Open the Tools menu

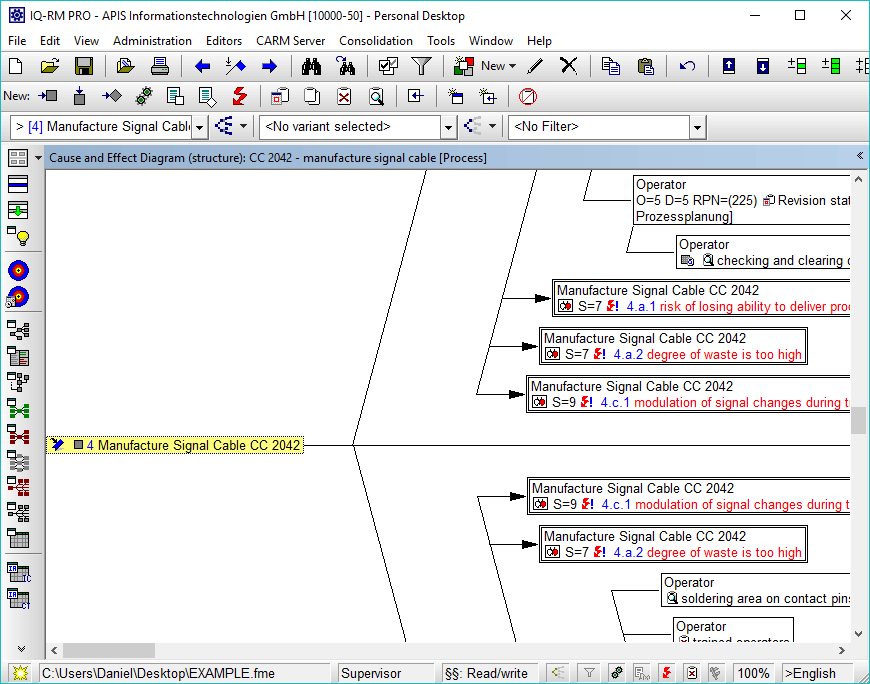(441, 41)
